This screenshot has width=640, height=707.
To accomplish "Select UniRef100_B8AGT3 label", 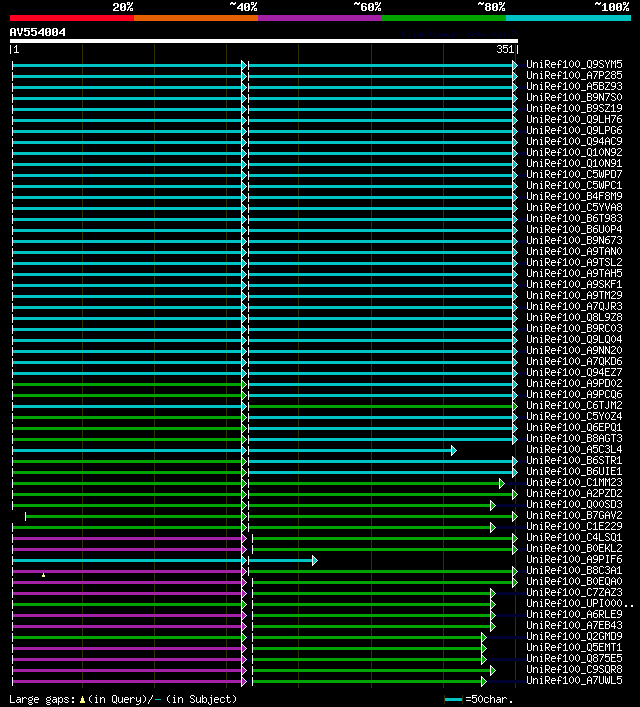I will [574, 438].
